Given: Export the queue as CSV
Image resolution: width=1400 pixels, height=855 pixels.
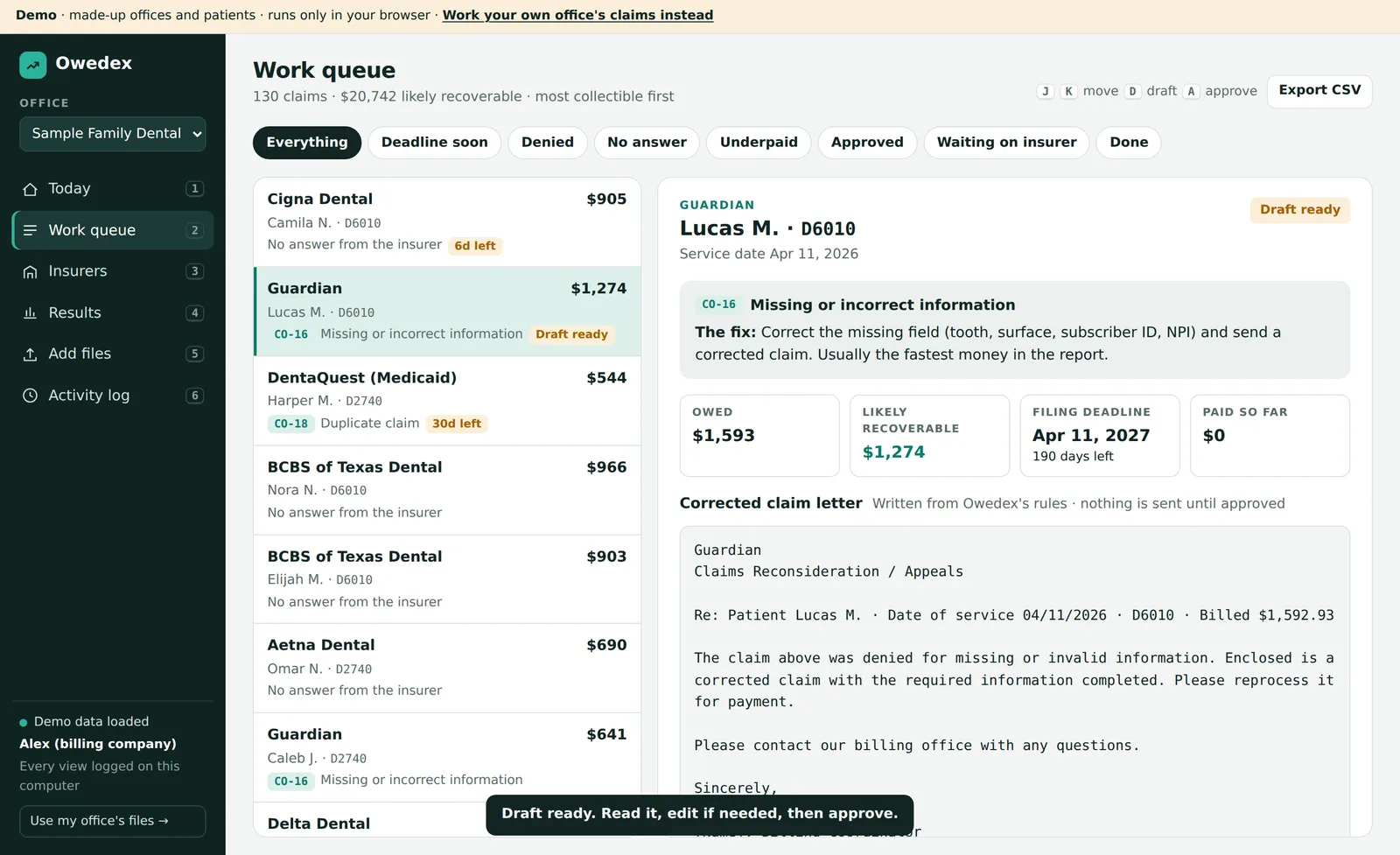Looking at the screenshot, I should pyautogui.click(x=1319, y=91).
